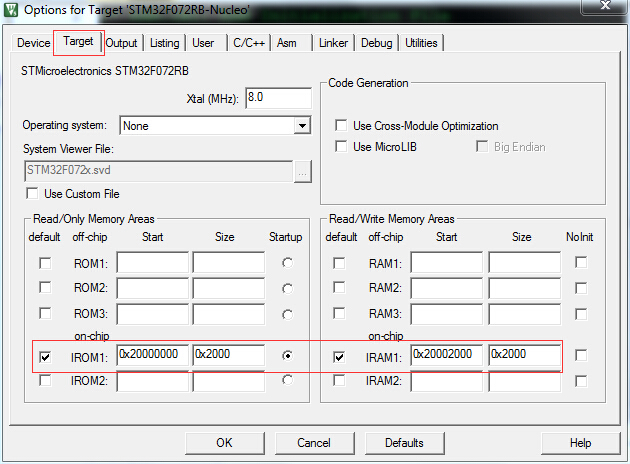Click the IRAM2 Start field
Image resolution: width=630 pixels, height=464 pixels.
[446, 381]
